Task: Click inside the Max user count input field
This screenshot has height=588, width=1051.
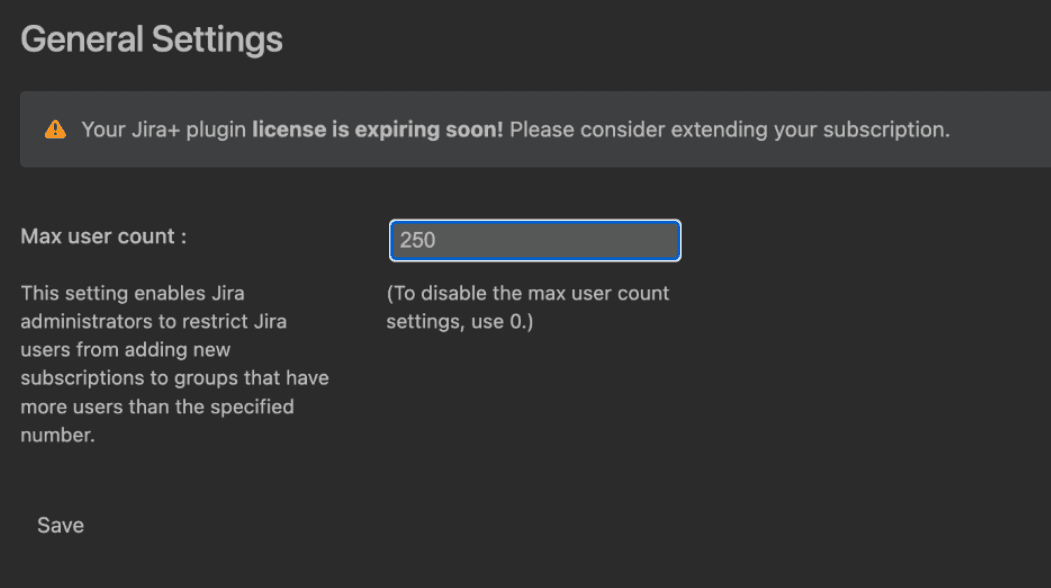Action: pos(534,240)
